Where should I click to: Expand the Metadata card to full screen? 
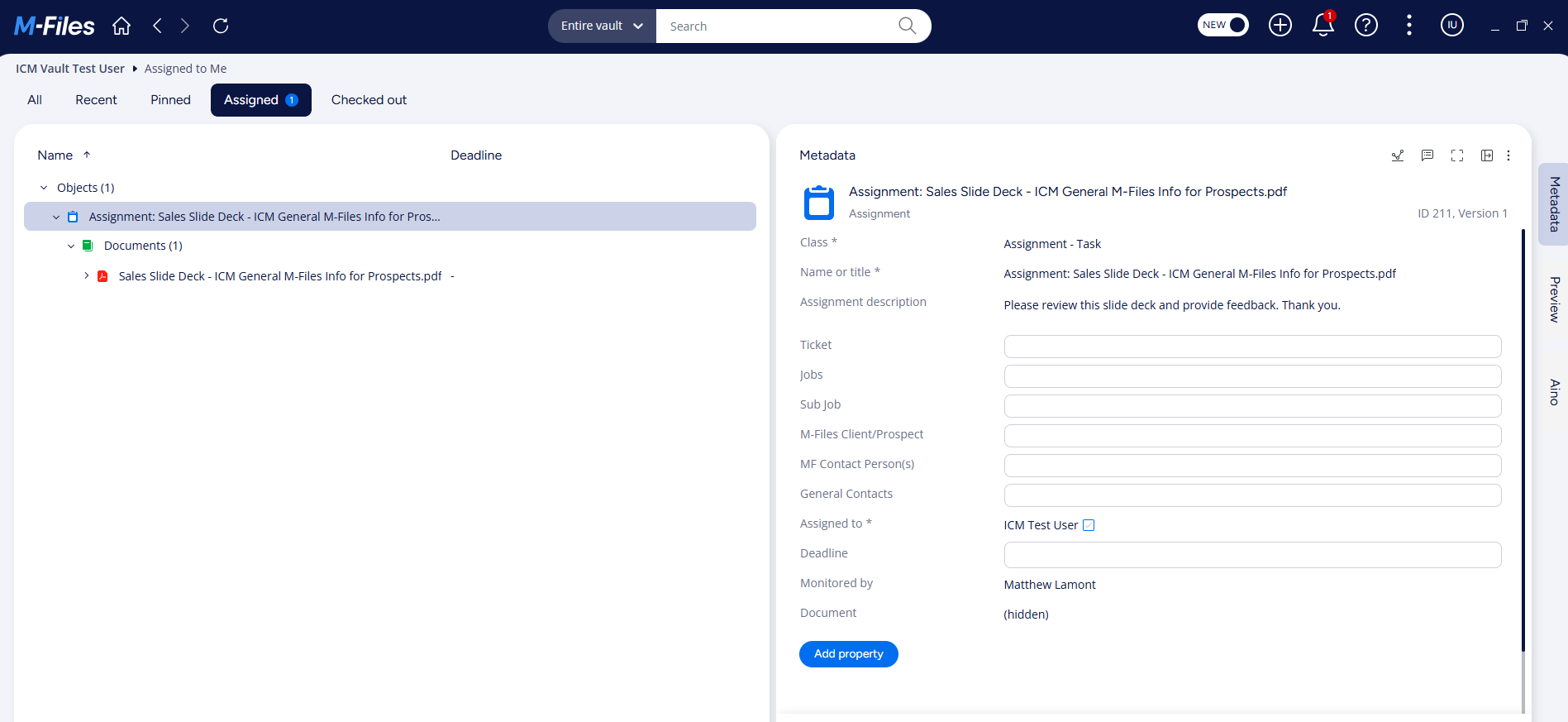click(x=1457, y=155)
